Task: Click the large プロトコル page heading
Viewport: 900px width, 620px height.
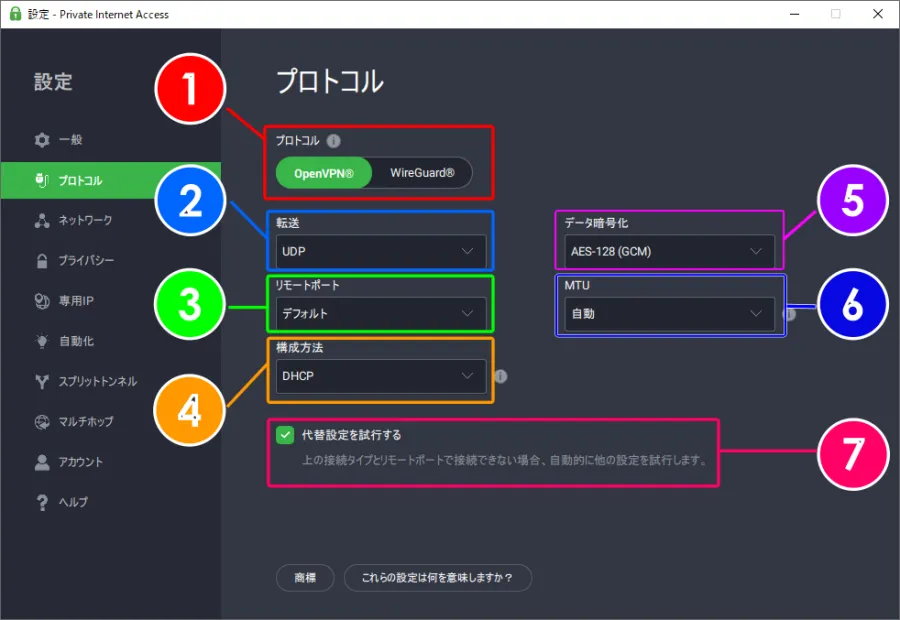Action: (330, 81)
